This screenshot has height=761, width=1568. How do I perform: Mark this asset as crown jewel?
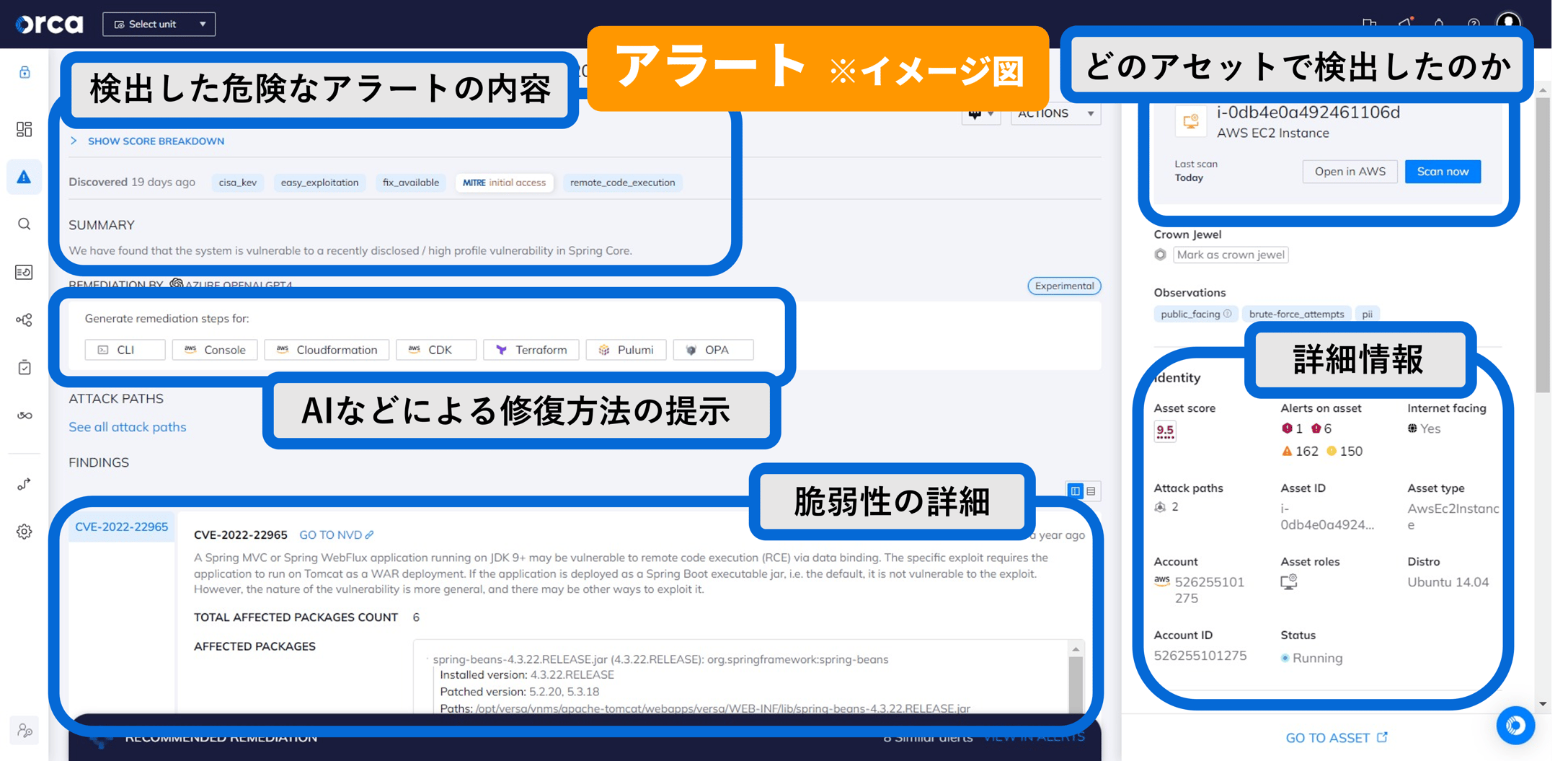click(x=1230, y=254)
